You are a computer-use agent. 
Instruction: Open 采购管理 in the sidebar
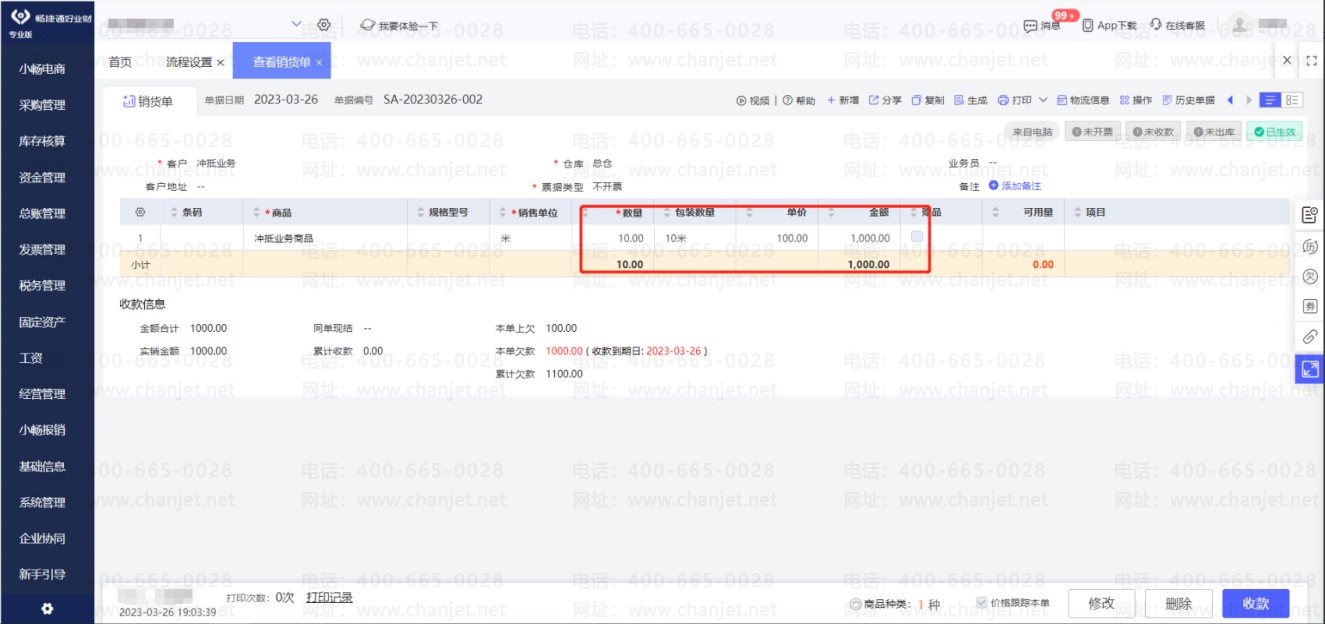pos(42,105)
